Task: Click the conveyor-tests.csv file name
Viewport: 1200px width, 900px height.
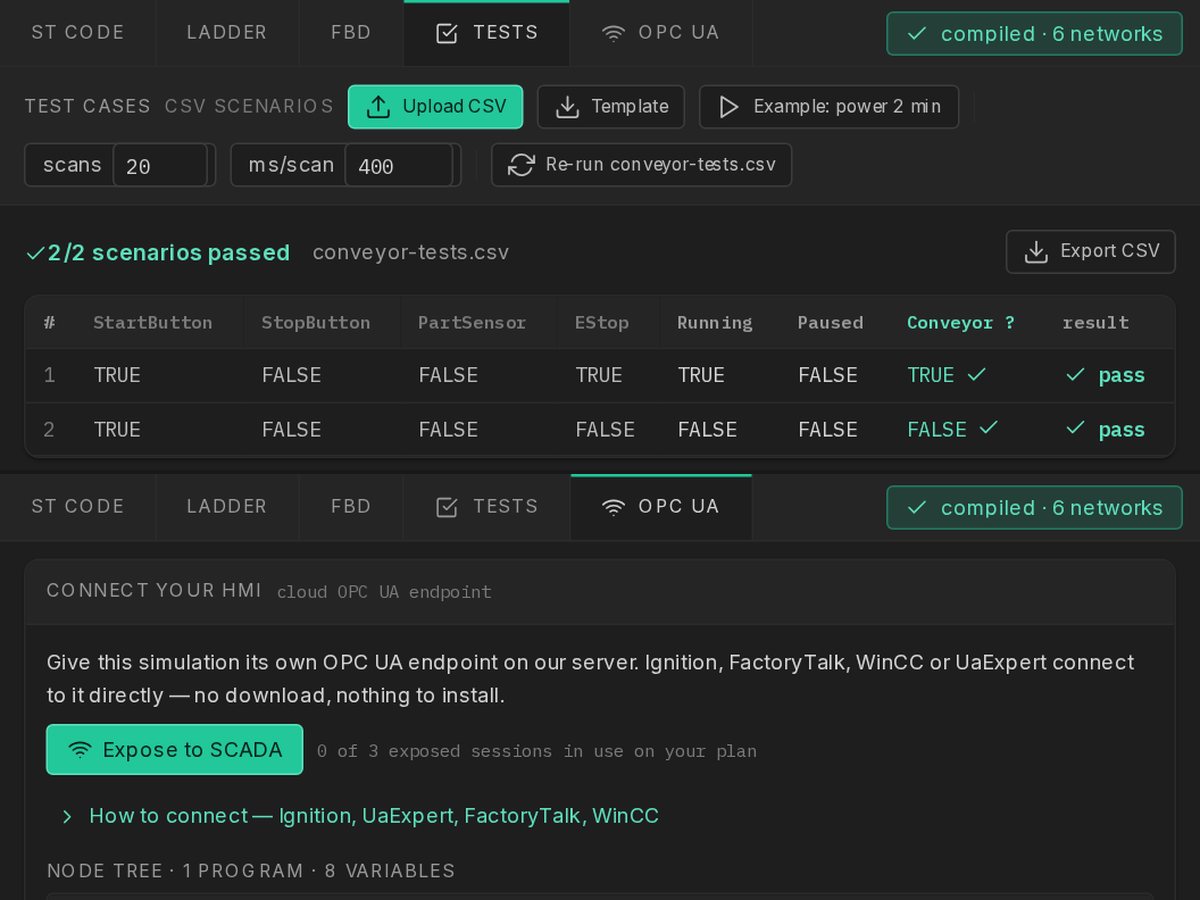Action: 411,252
